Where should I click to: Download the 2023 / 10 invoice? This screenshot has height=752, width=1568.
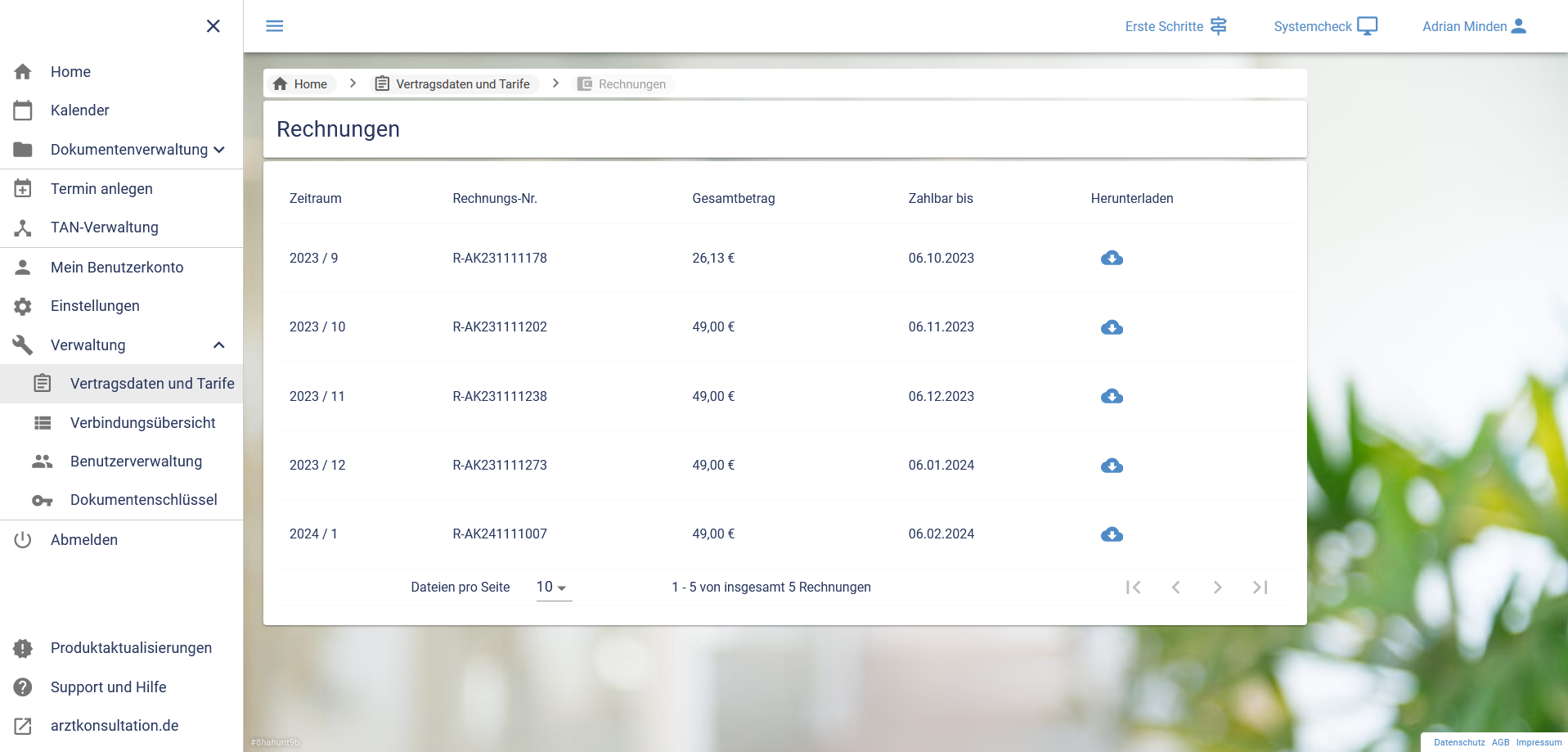click(x=1112, y=327)
